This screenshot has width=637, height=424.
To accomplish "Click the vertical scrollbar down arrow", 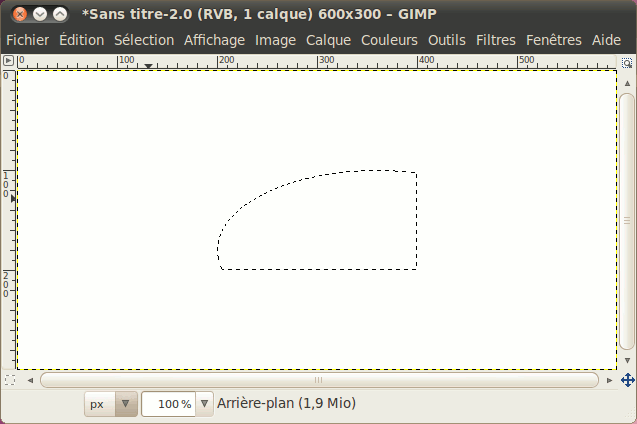I will click(627, 360).
